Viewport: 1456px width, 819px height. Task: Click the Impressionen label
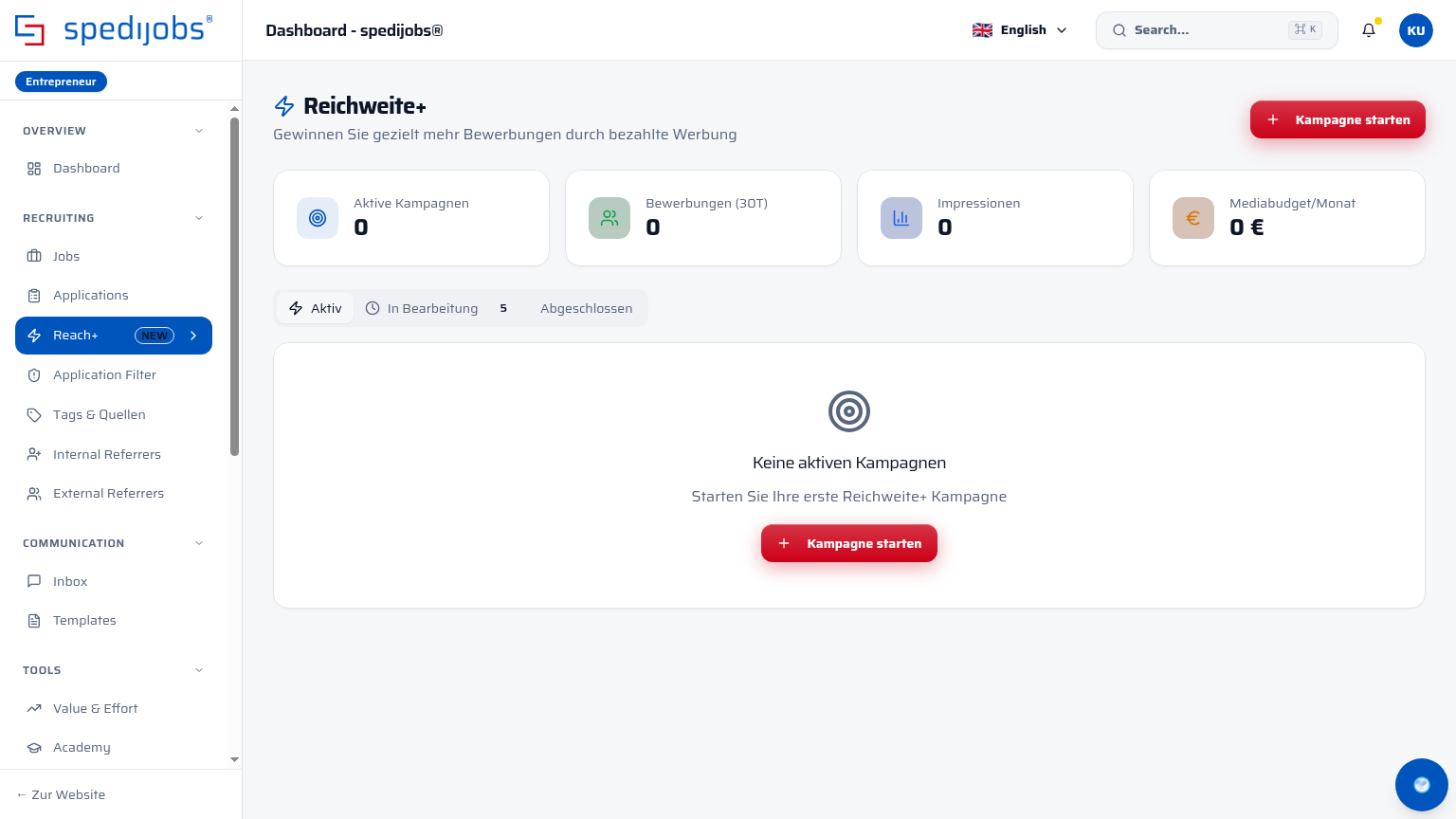[978, 204]
